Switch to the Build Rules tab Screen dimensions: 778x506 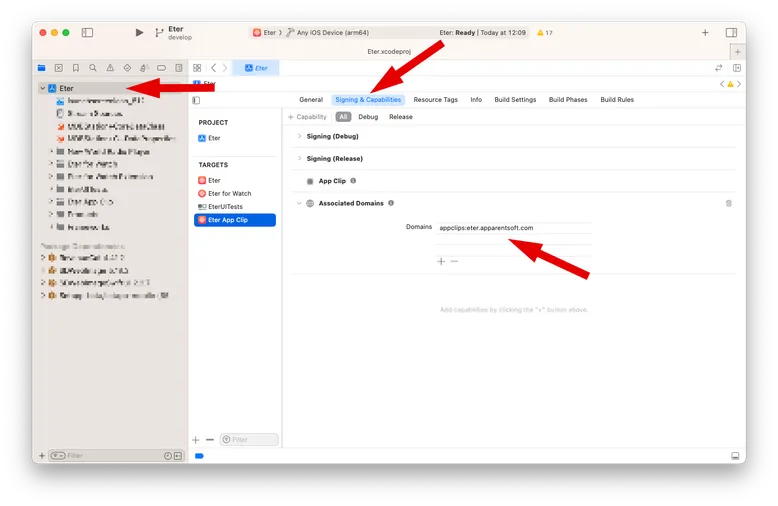(617, 100)
